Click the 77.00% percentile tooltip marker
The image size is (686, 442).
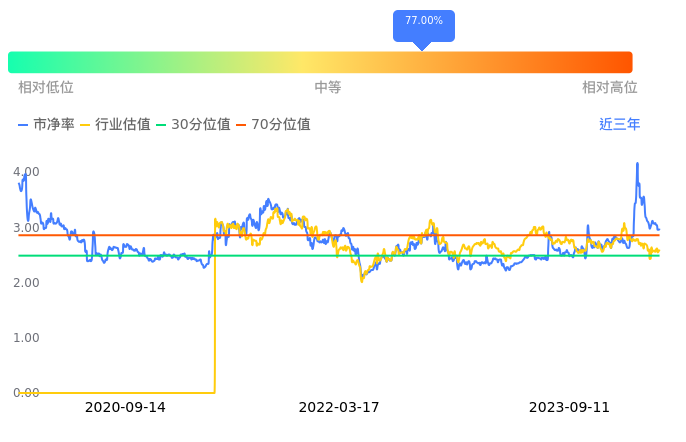point(423,22)
